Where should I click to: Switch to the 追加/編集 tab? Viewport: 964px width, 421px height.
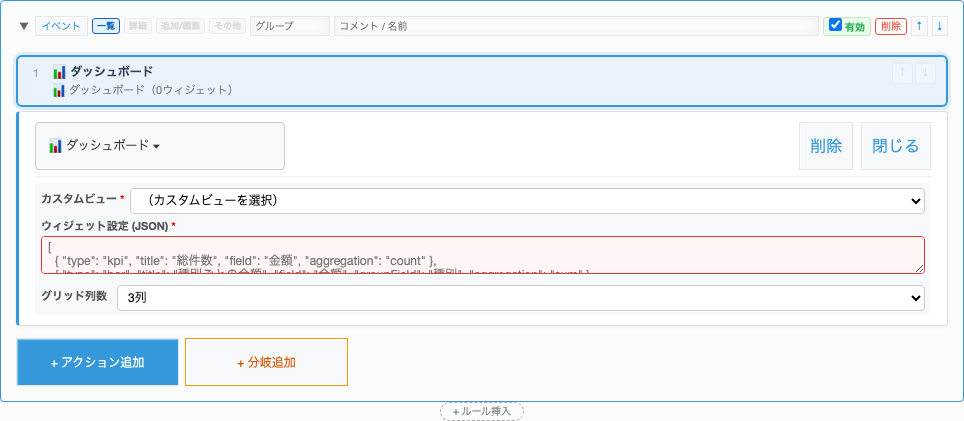click(181, 26)
